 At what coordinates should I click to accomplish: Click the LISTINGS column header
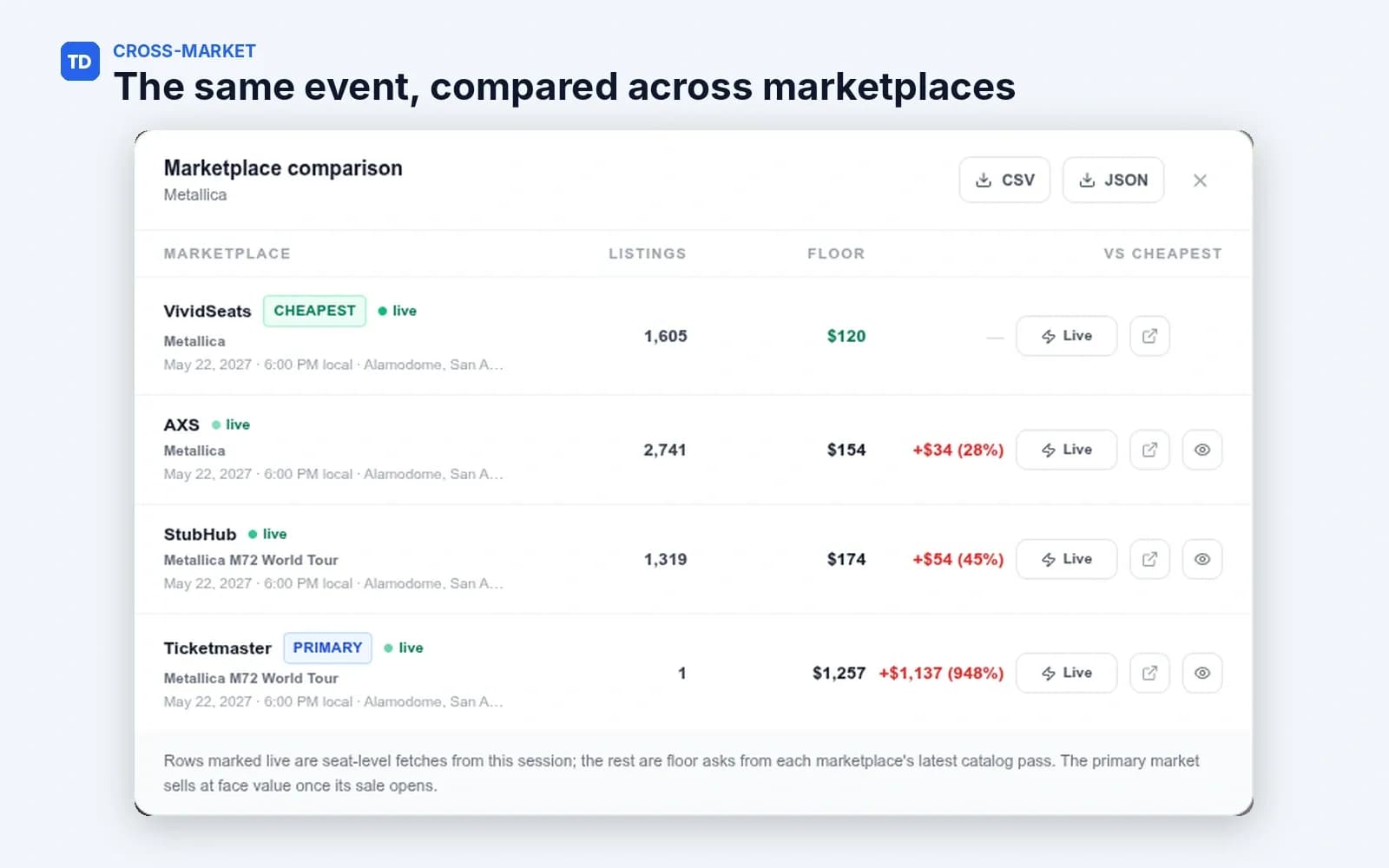(x=648, y=253)
